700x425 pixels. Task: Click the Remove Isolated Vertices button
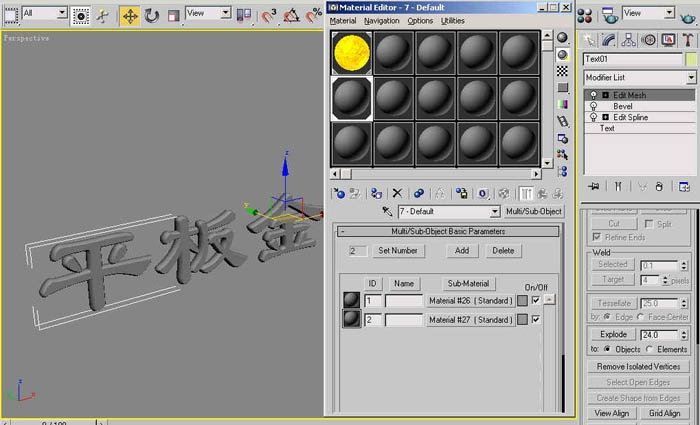click(638, 367)
